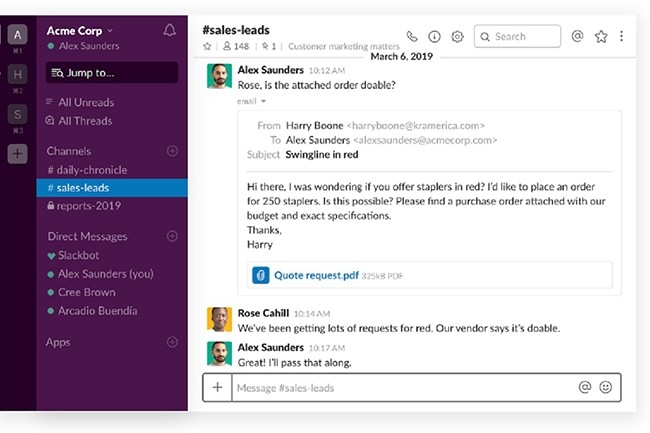Open channel details info icon
The width and height of the screenshot is (650, 433).
[x=434, y=37]
